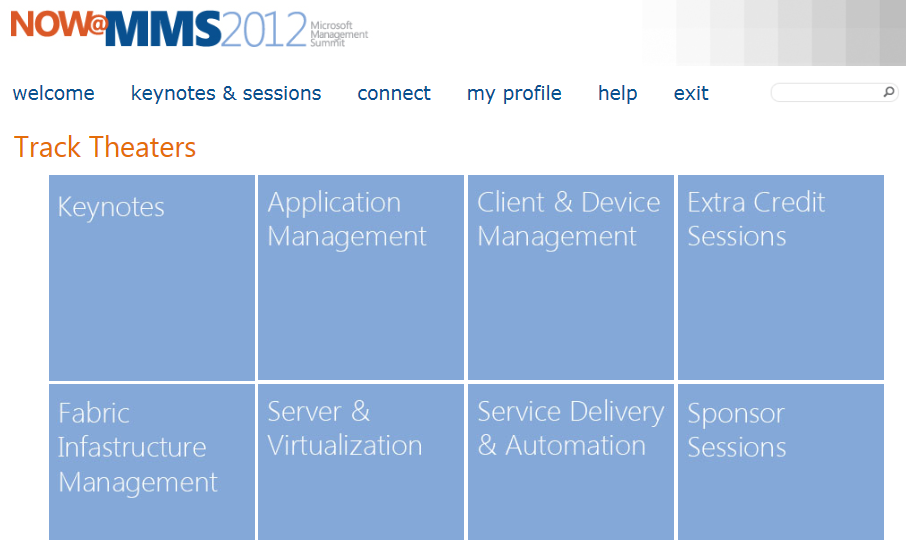
Task: Click the Track Theaters heading
Action: click(x=105, y=148)
